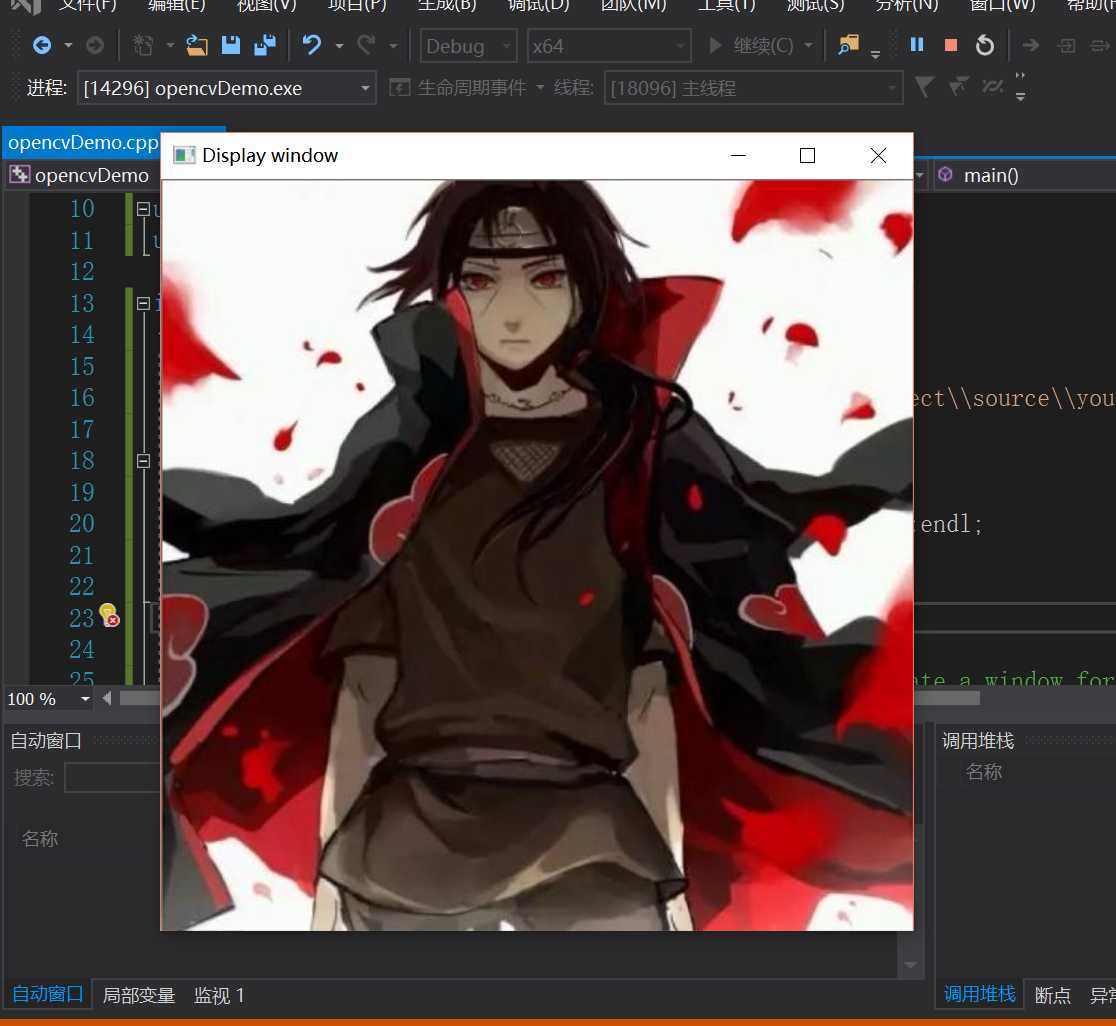Screen dimensions: 1116x1026
Task: Click the editor horizontal scrollbar thumb
Action: pyautogui.click(x=549, y=699)
